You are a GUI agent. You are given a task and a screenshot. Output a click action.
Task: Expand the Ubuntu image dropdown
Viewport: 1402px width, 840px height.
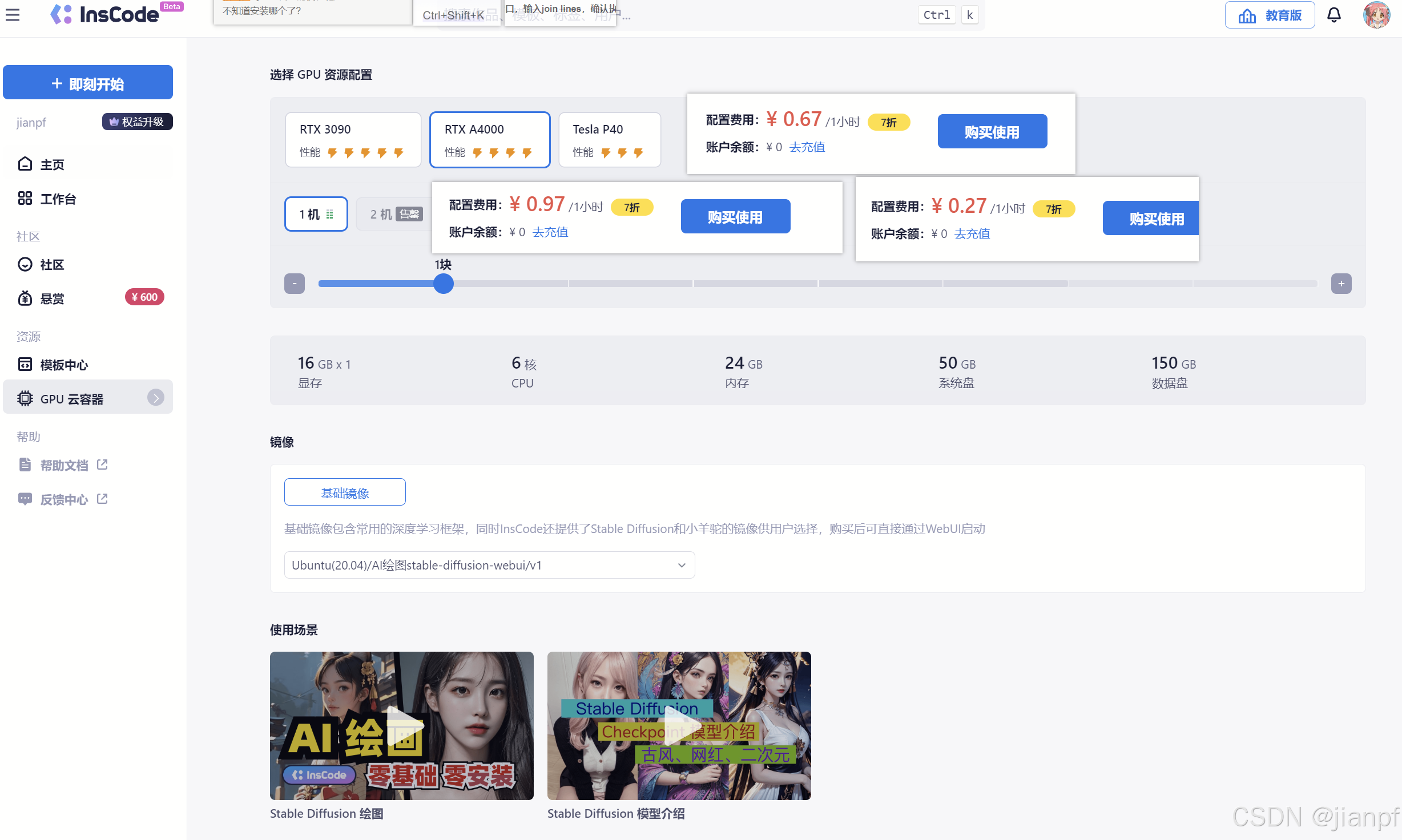coord(489,565)
